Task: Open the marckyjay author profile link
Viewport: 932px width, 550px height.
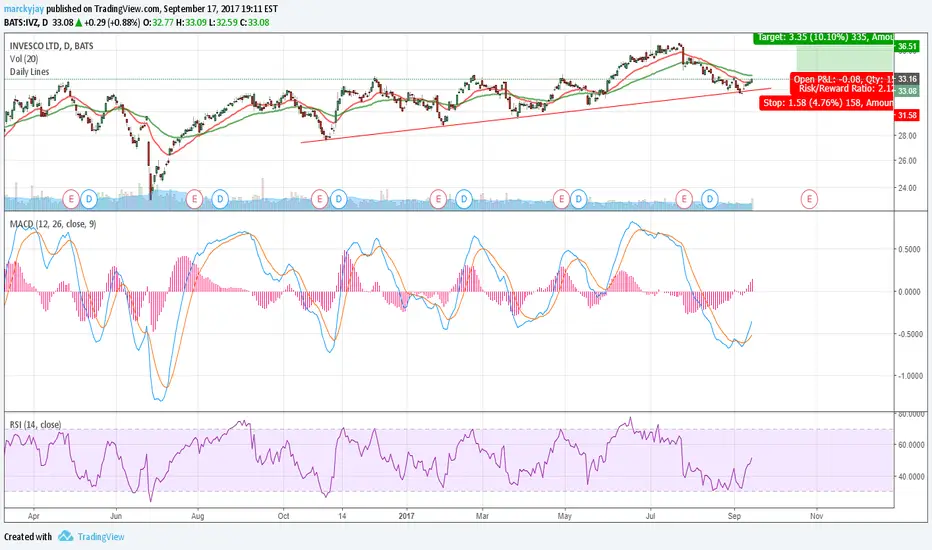Action: click(24, 10)
